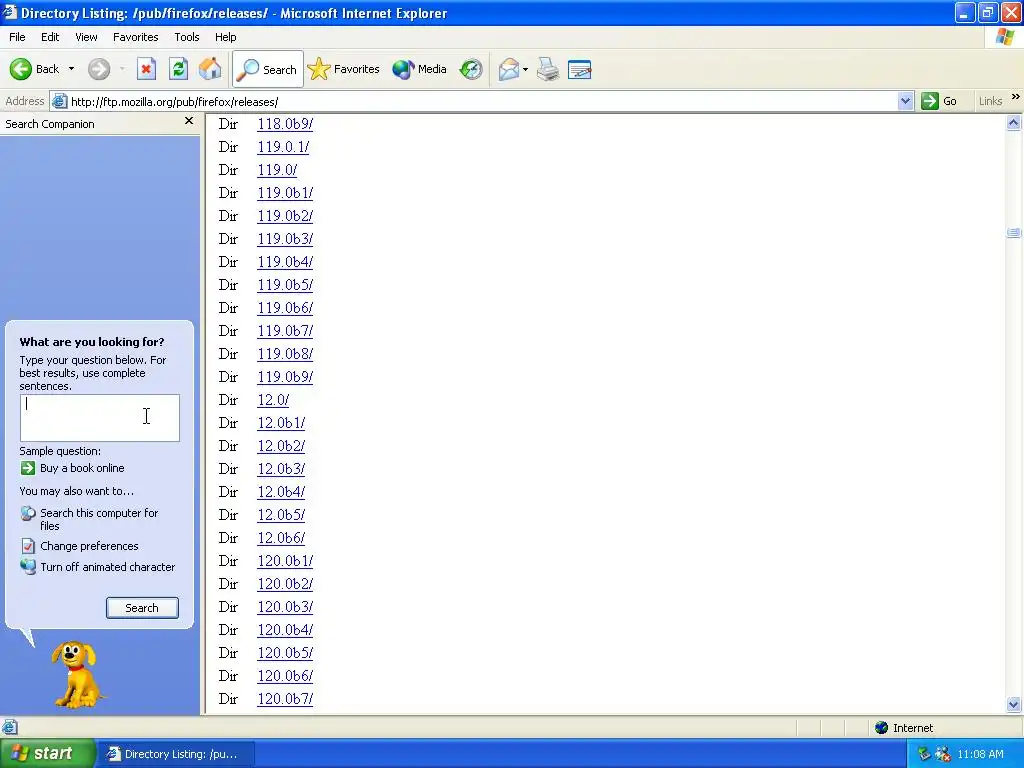The width and height of the screenshot is (1024, 768).
Task: Click the Print icon
Action: tap(548, 69)
